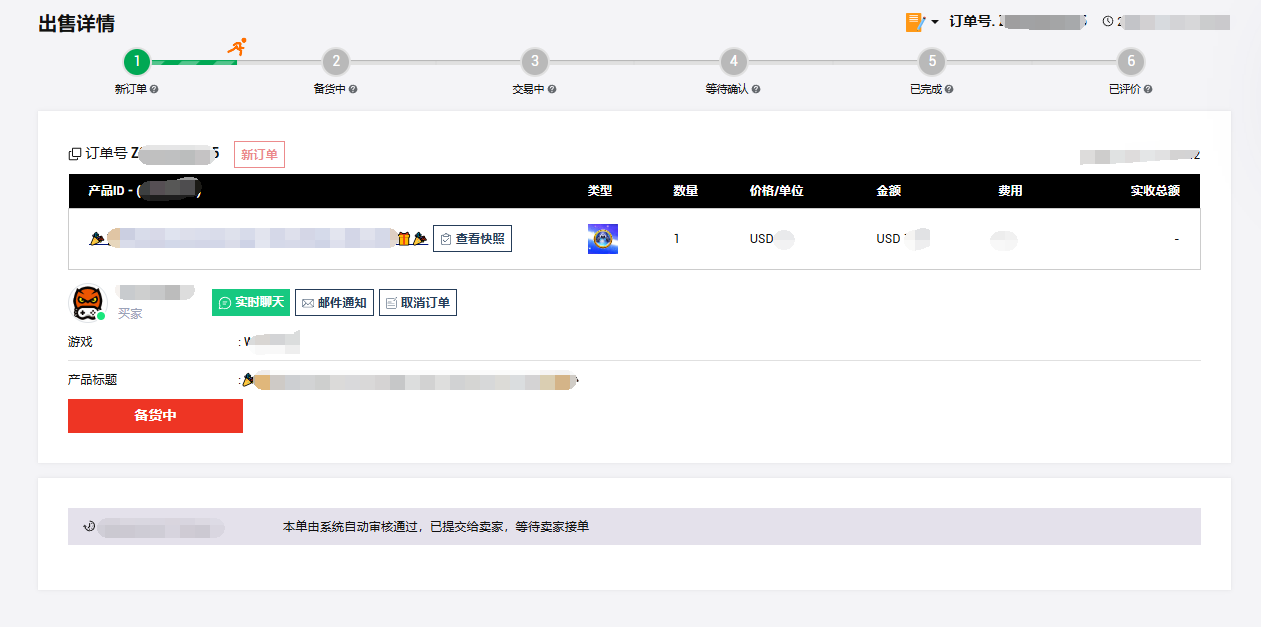This screenshot has height=627, width=1261.
Task: Open the orange notes icon in header
Action: click(914, 22)
